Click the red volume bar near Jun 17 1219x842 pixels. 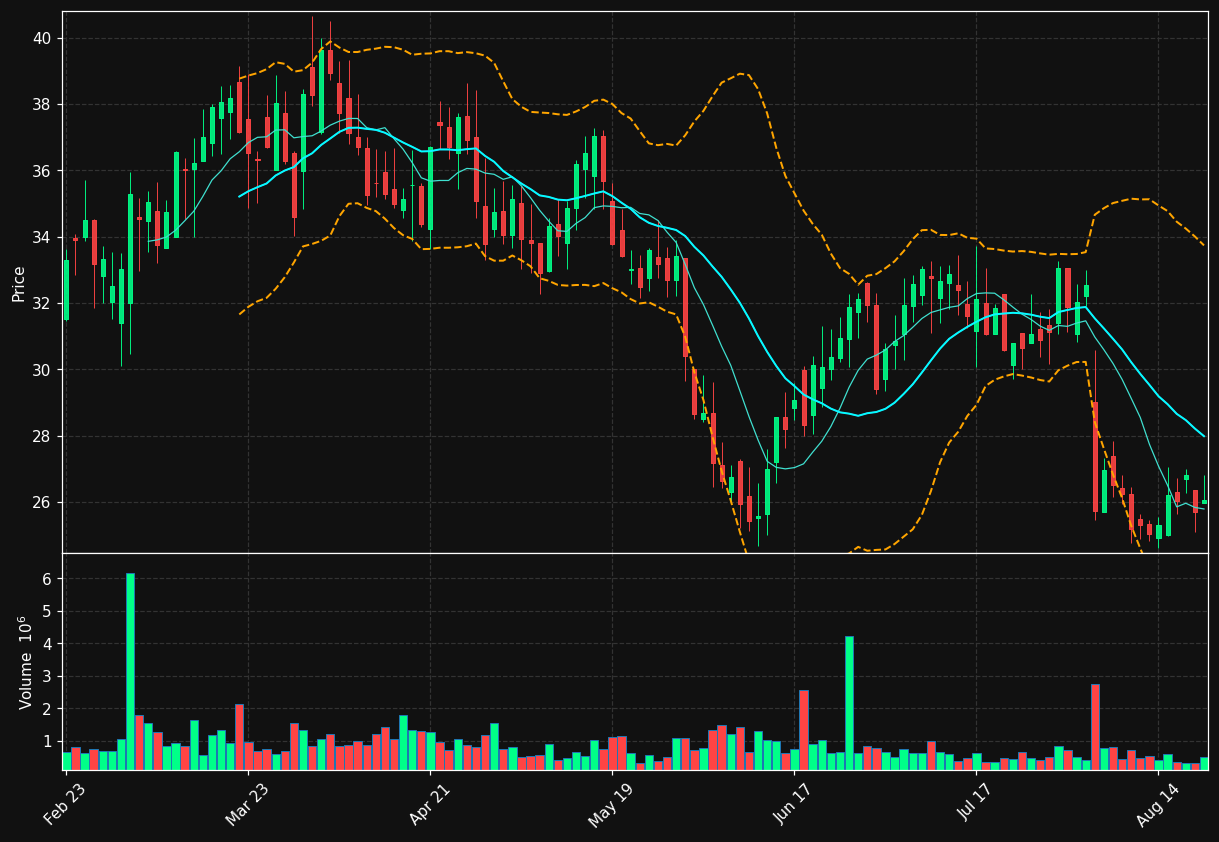click(x=804, y=730)
